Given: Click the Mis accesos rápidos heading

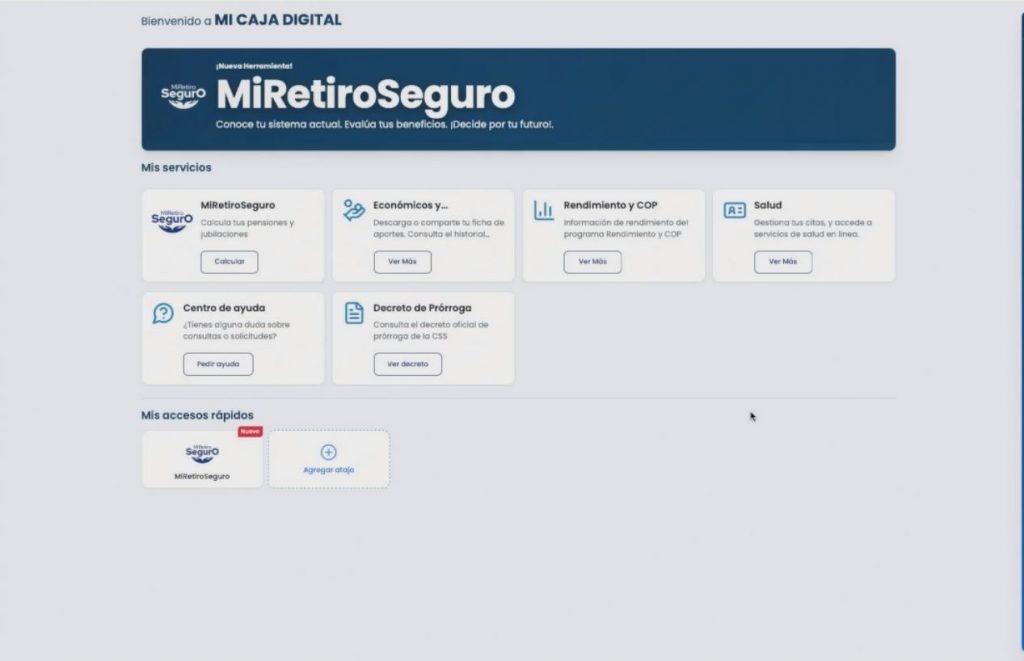Looking at the screenshot, I should [197, 415].
